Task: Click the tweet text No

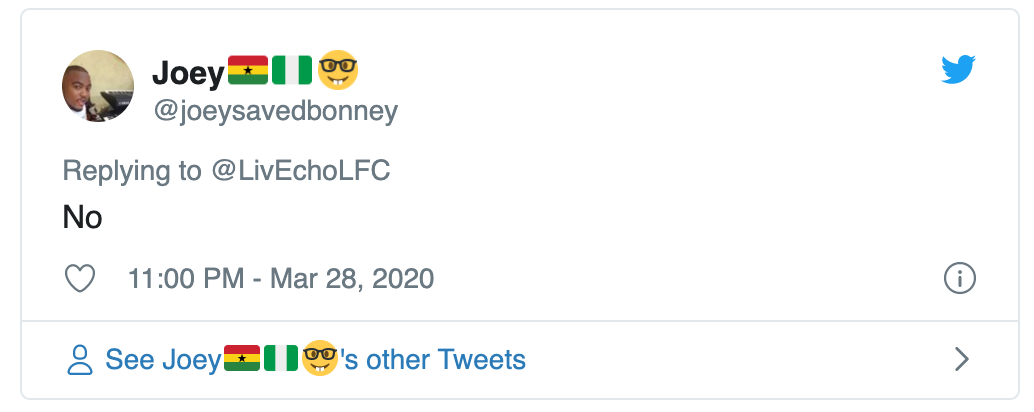Action: pos(82,217)
